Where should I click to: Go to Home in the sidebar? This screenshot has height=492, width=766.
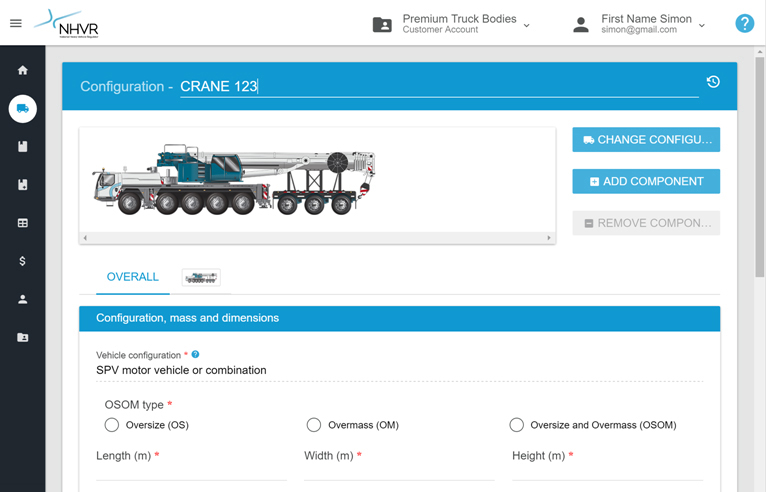pos(23,71)
